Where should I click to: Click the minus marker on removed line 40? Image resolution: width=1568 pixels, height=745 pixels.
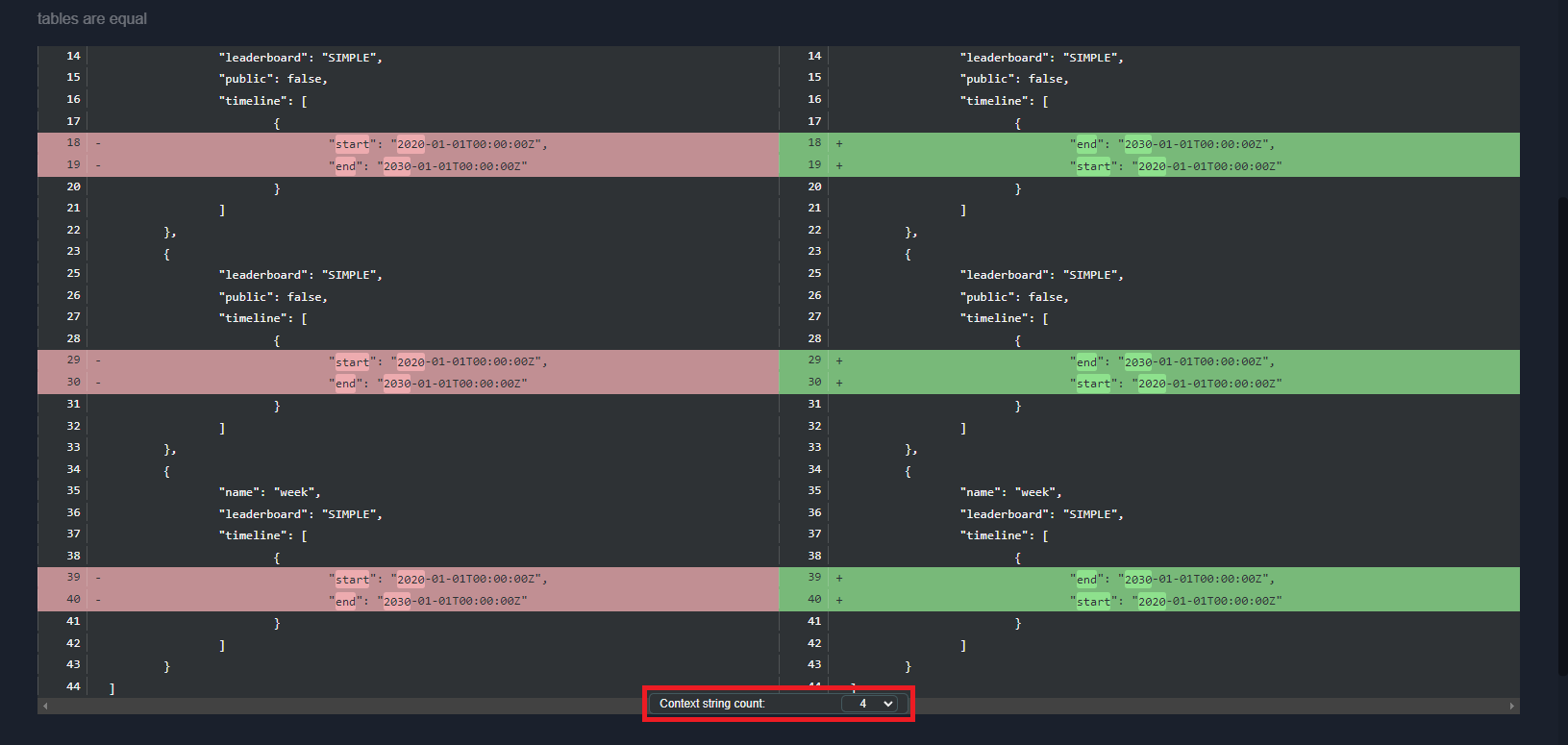pos(98,600)
